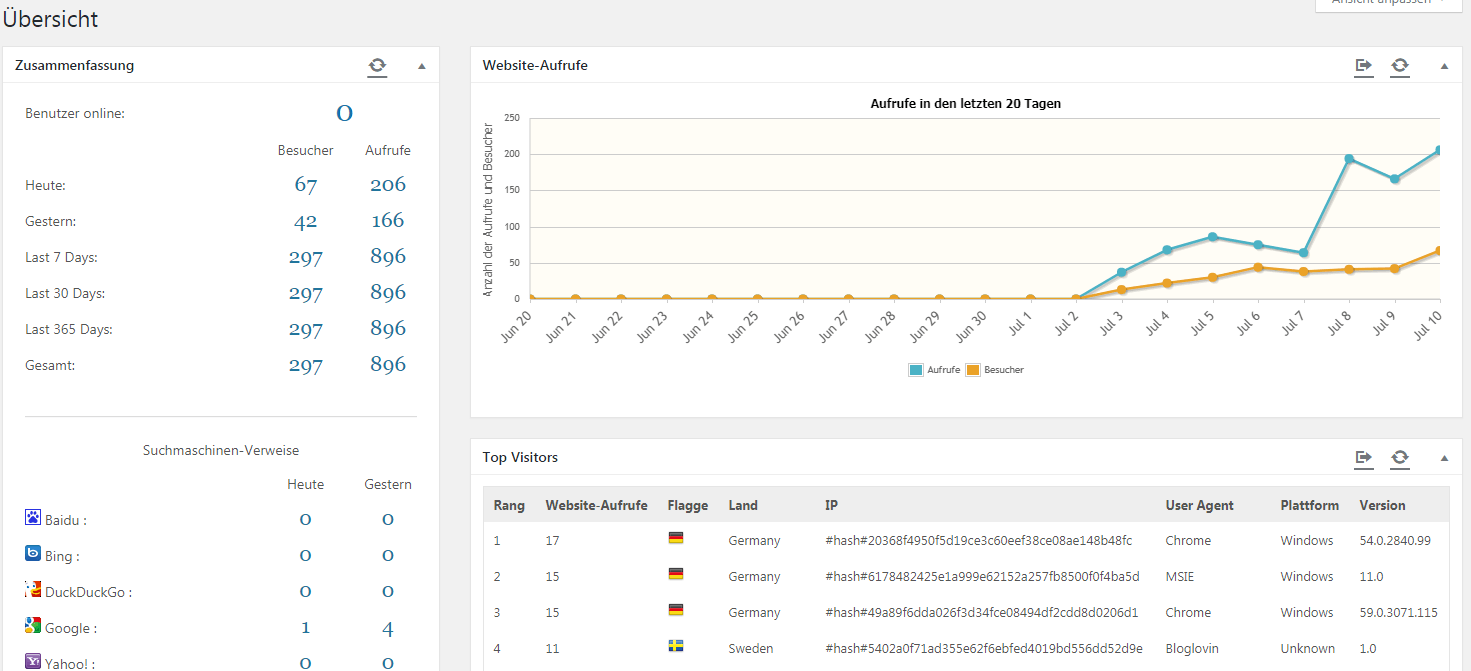Click the Bing search engine icon
The image size is (1471, 671).
33,554
